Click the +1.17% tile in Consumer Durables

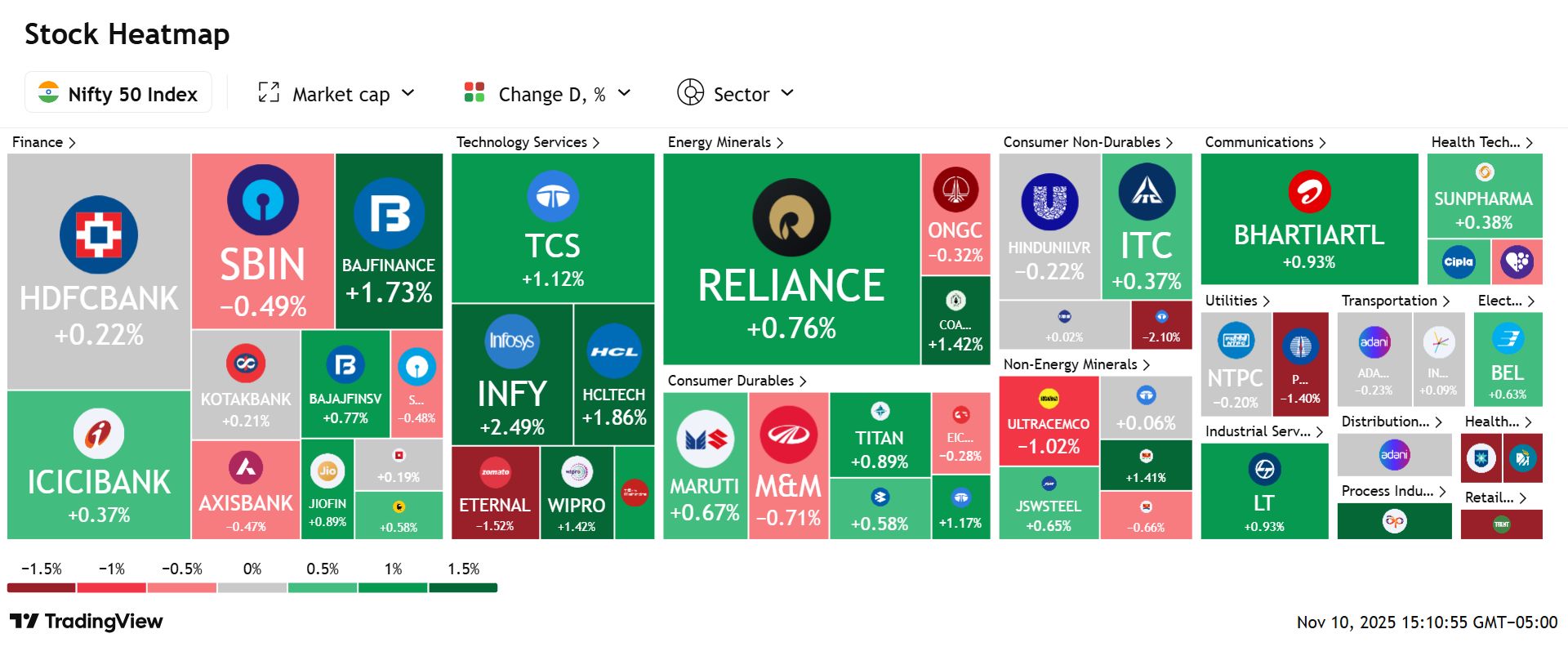click(x=961, y=508)
